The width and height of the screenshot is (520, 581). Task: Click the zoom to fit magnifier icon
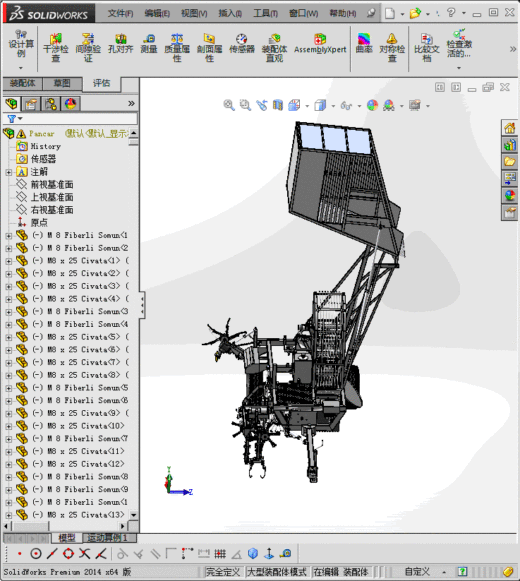click(x=229, y=105)
